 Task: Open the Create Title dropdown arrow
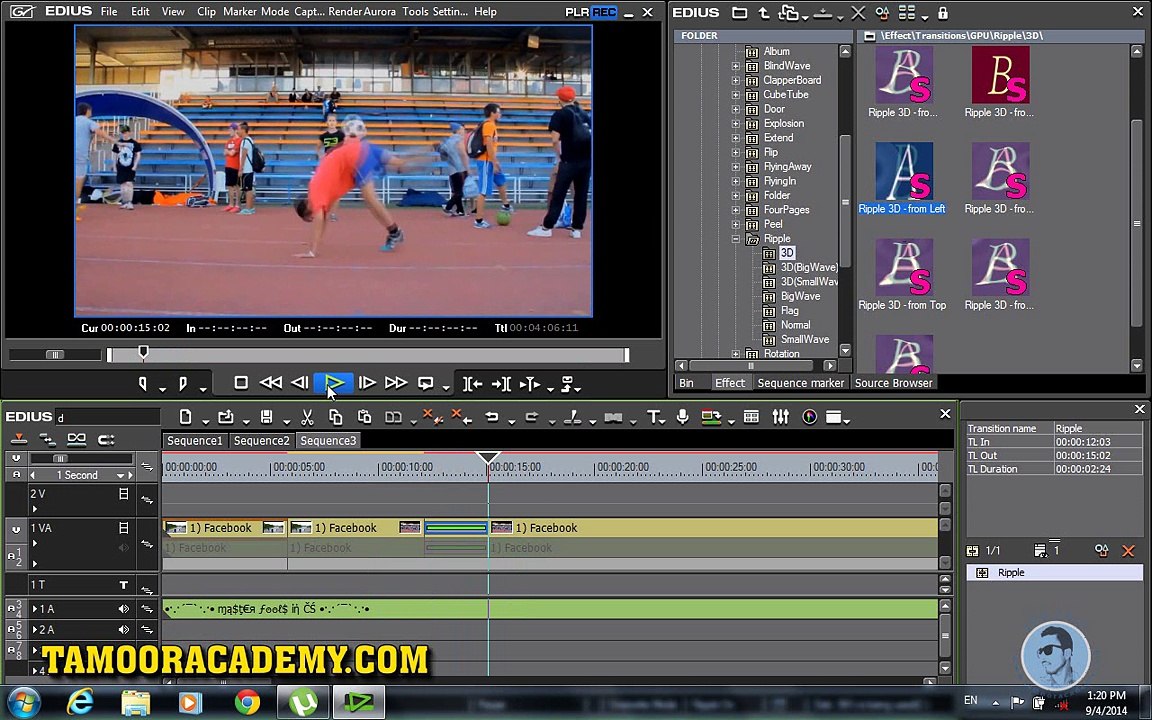point(663,421)
